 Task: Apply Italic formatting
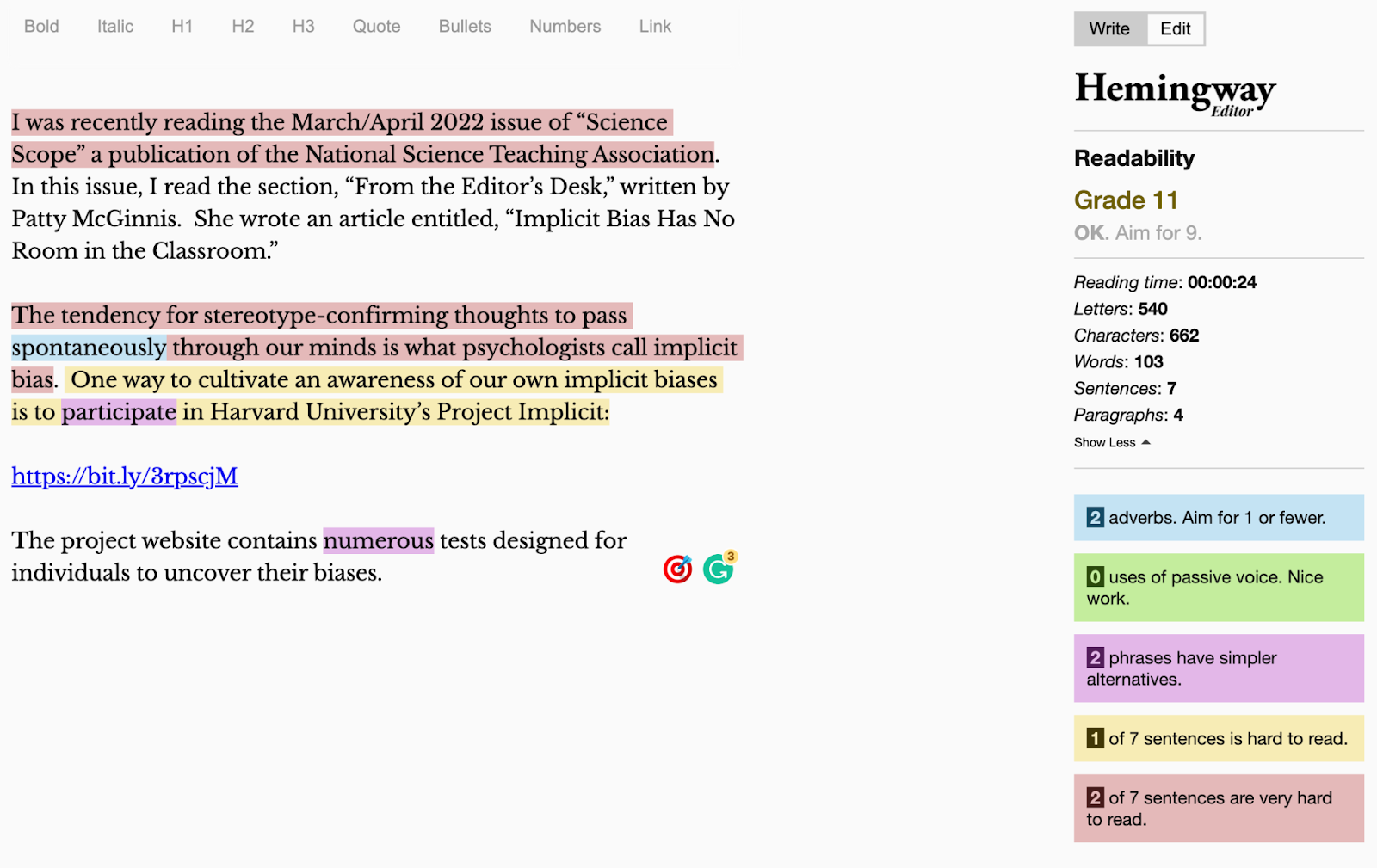coord(115,27)
